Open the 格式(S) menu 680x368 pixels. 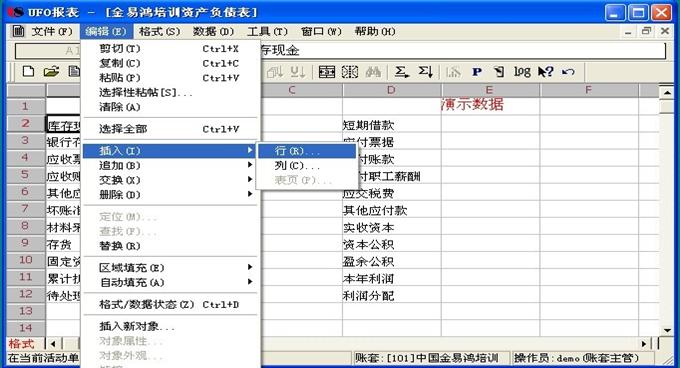pyautogui.click(x=159, y=32)
